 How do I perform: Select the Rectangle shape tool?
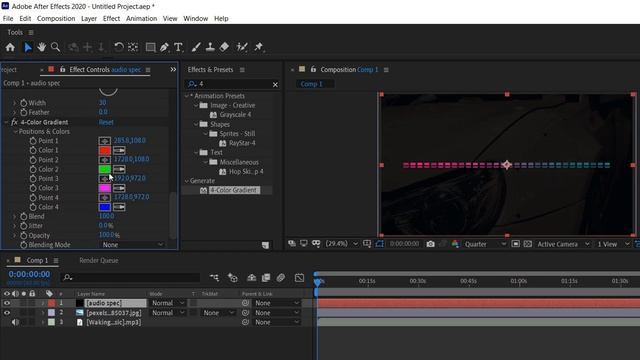coord(151,47)
